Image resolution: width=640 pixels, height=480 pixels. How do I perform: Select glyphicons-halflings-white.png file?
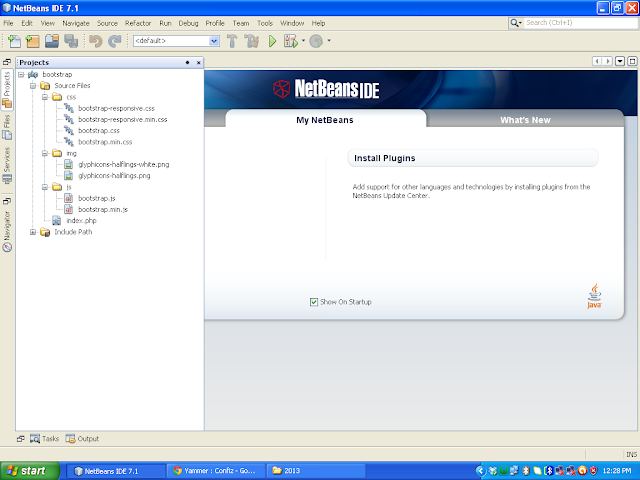[123, 164]
